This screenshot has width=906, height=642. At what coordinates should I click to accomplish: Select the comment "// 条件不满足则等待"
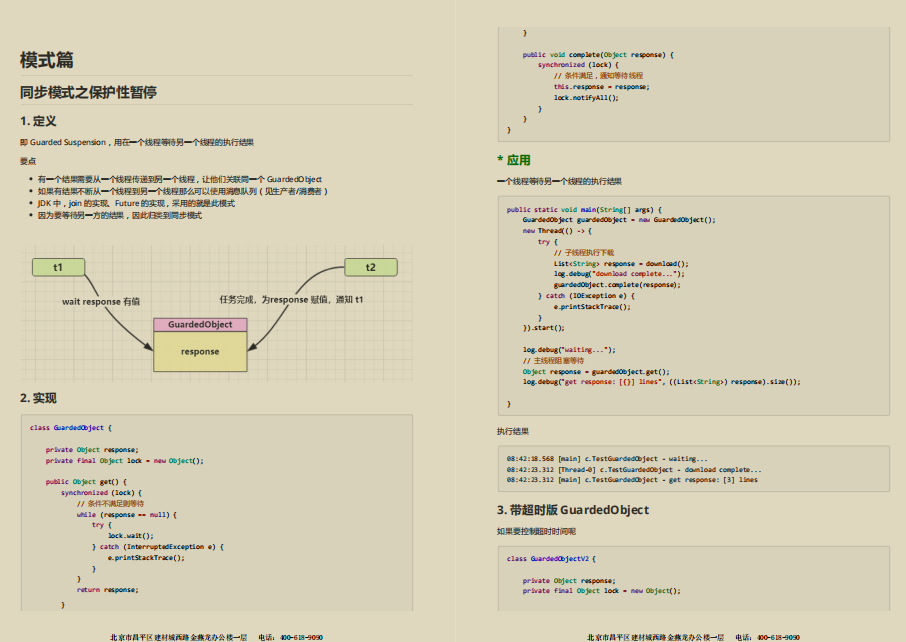click(x=110, y=504)
